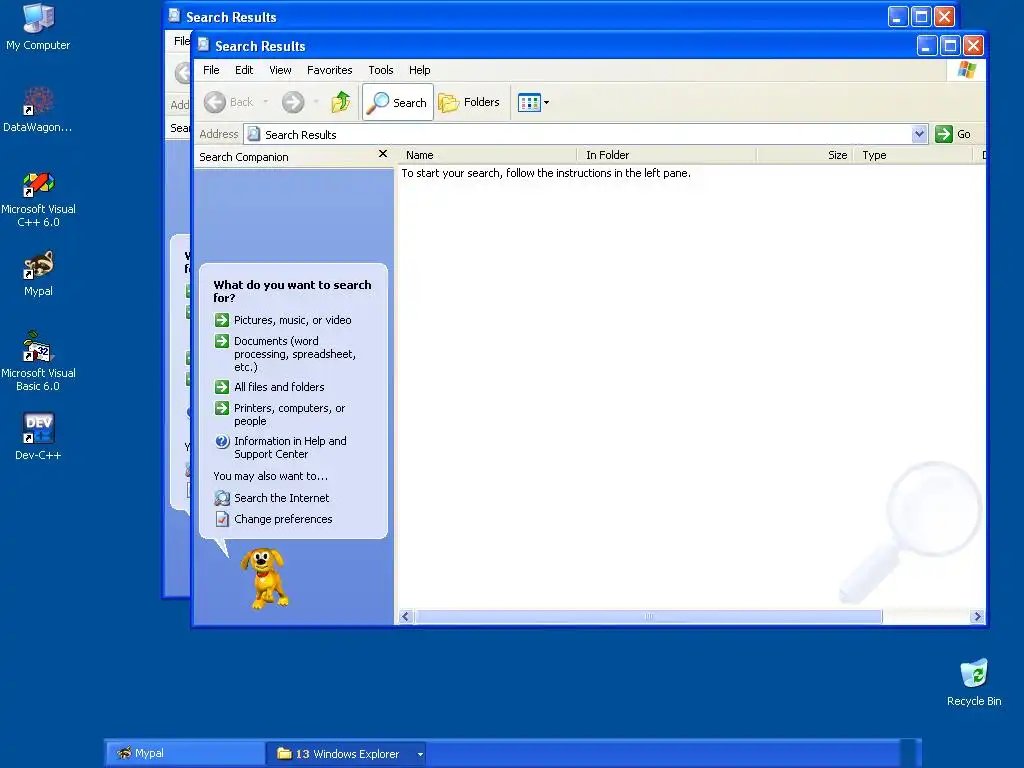Search for Pictures, music, or video

tap(293, 320)
